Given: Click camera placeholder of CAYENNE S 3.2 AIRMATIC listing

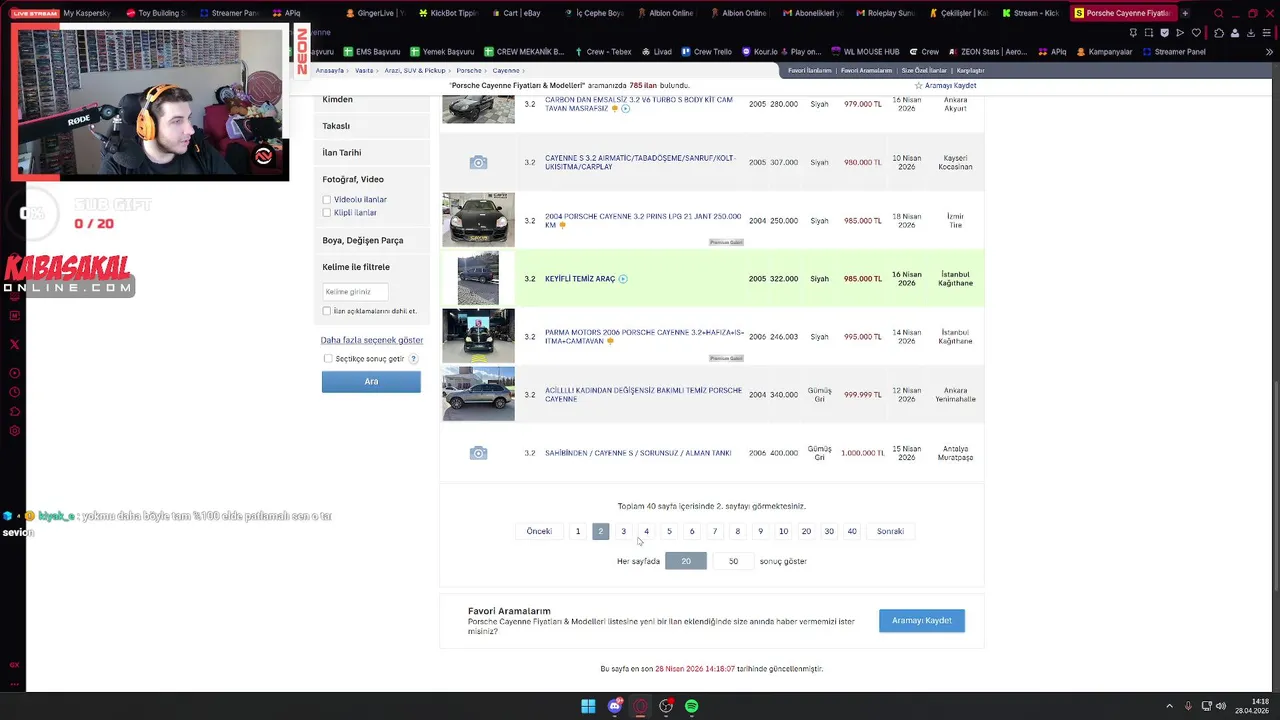Looking at the screenshot, I should tap(478, 162).
